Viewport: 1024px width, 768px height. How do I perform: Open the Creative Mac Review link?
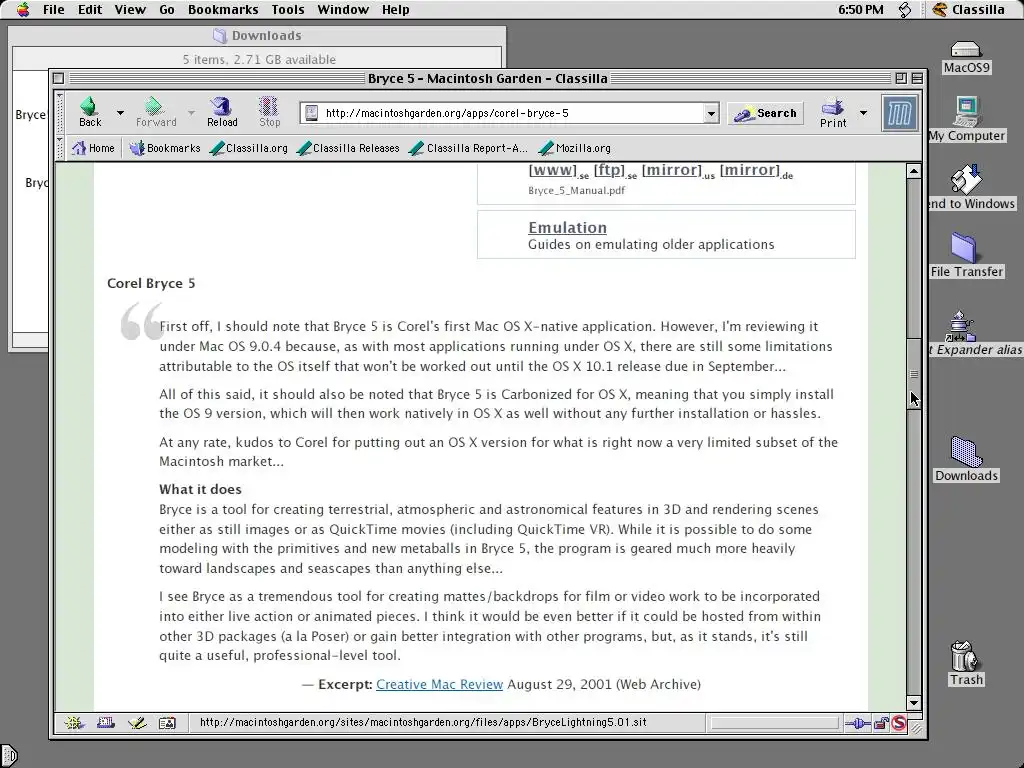point(440,684)
